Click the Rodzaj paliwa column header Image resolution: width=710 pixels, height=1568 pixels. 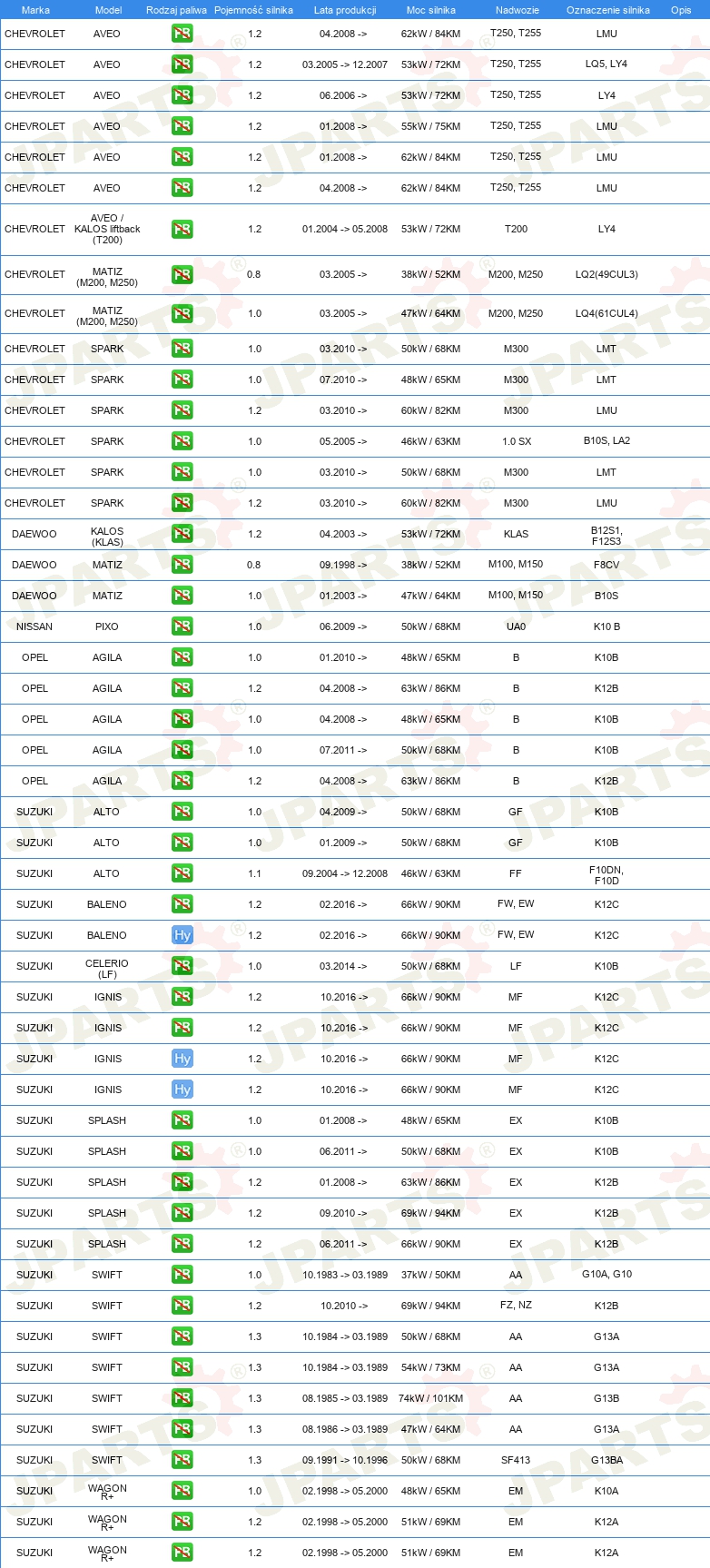tap(176, 10)
